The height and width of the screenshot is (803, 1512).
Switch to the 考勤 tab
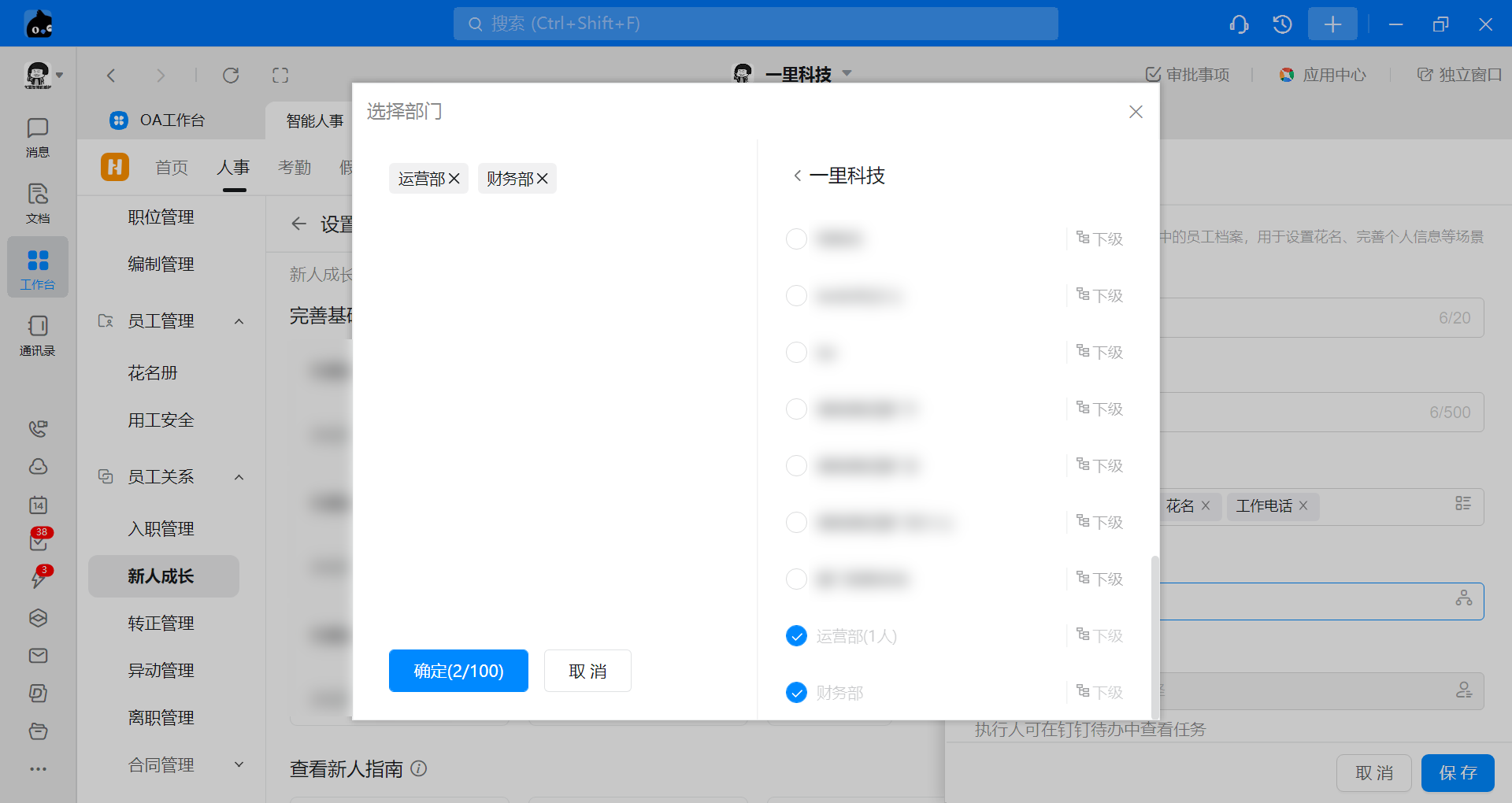[x=295, y=168]
